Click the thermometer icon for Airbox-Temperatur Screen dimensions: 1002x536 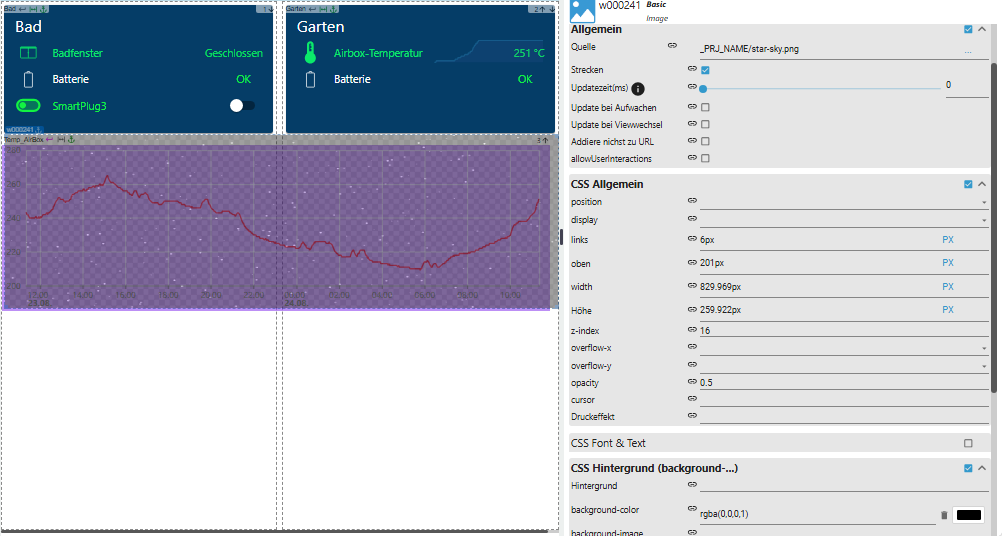click(x=310, y=54)
